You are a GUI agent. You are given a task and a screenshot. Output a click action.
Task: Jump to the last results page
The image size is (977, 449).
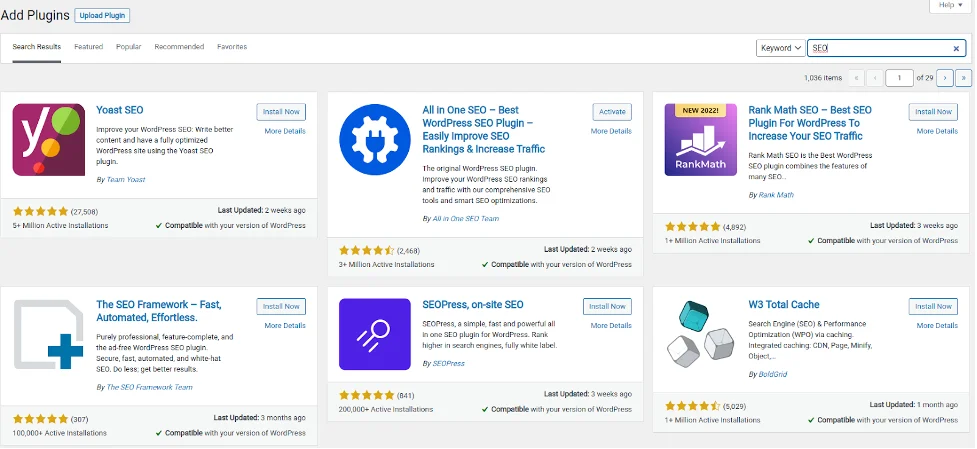963,77
